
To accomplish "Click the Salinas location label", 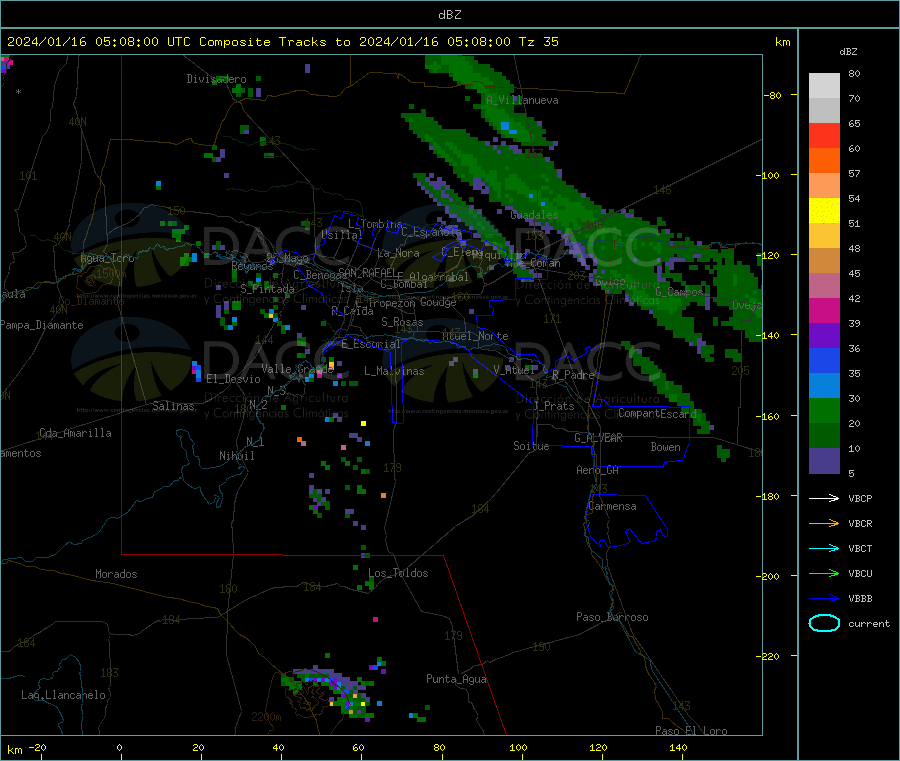I will coord(173,406).
